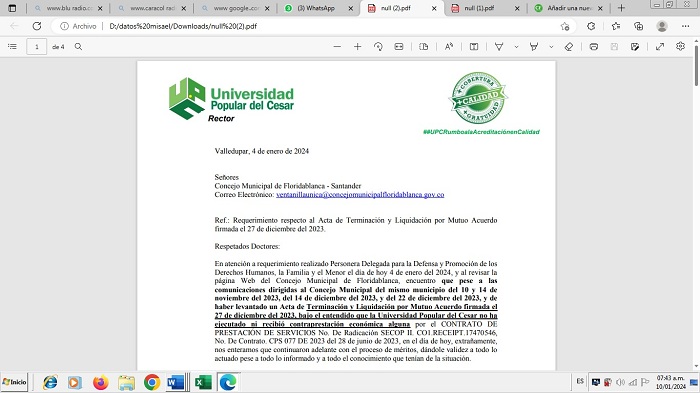Open browser Extensions icon
Image resolution: width=700 pixels, height=393 pixels.
tap(591, 26)
